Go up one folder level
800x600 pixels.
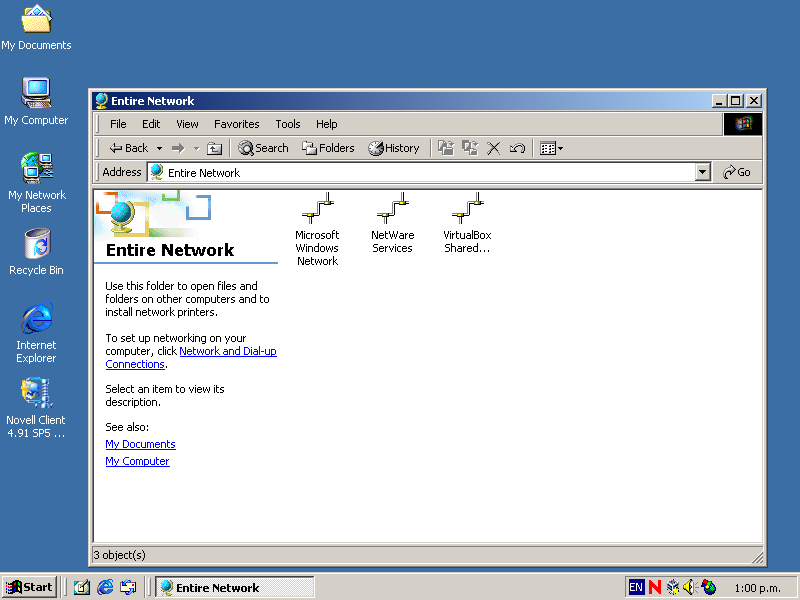coord(214,148)
